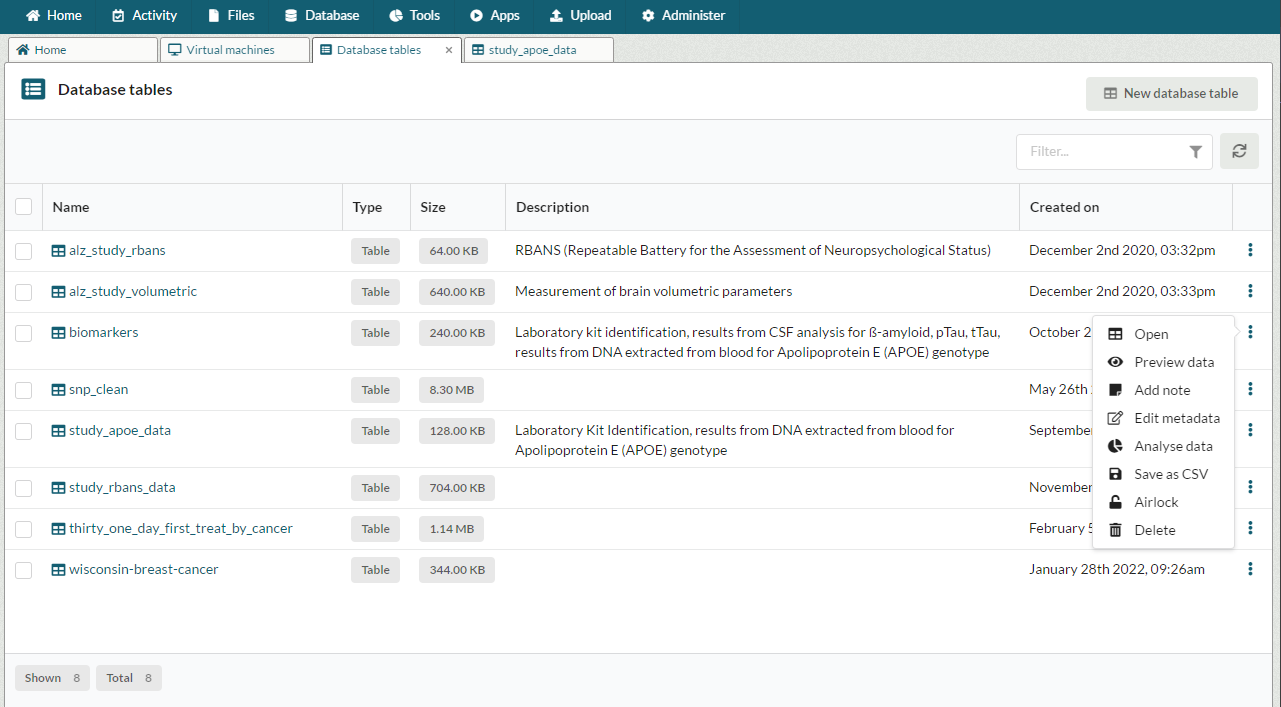Open the Tools menu in top navigation
The height and width of the screenshot is (707, 1281).
(414, 15)
